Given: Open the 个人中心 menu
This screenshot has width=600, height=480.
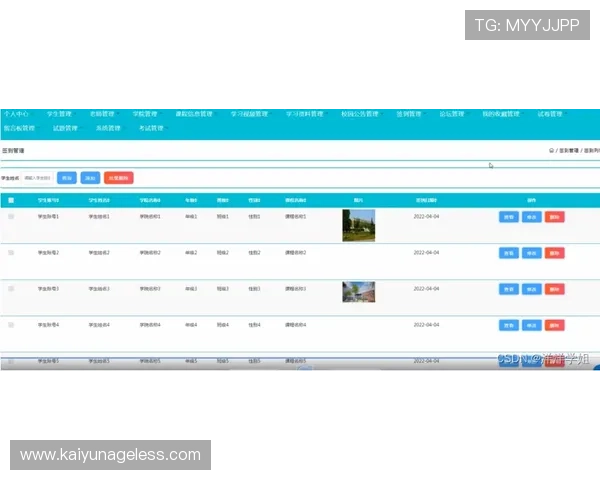Looking at the screenshot, I should [16, 114].
